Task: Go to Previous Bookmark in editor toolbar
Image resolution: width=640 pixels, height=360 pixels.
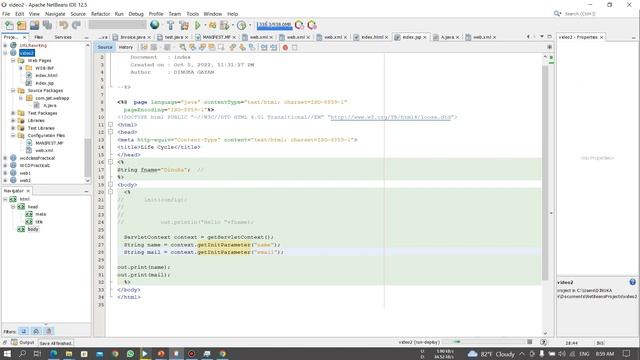Action: (x=233, y=47)
